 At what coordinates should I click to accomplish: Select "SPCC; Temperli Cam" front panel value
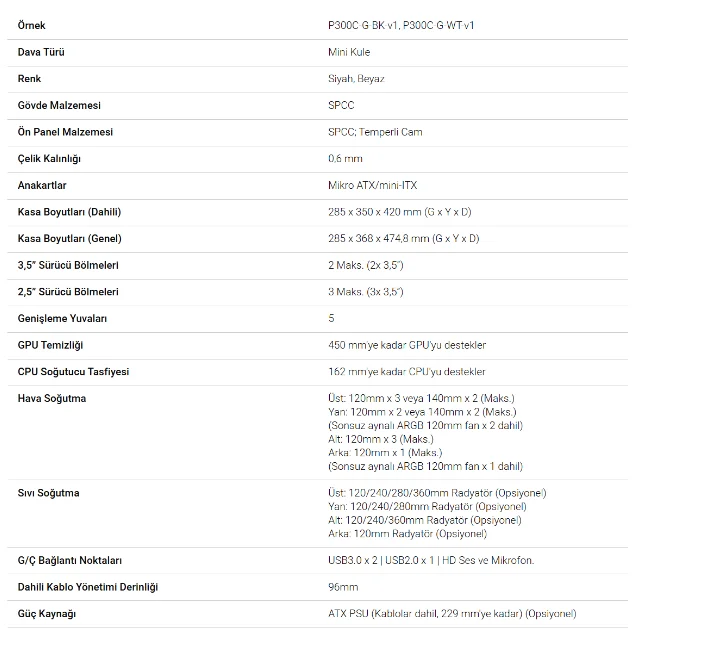[x=375, y=132]
